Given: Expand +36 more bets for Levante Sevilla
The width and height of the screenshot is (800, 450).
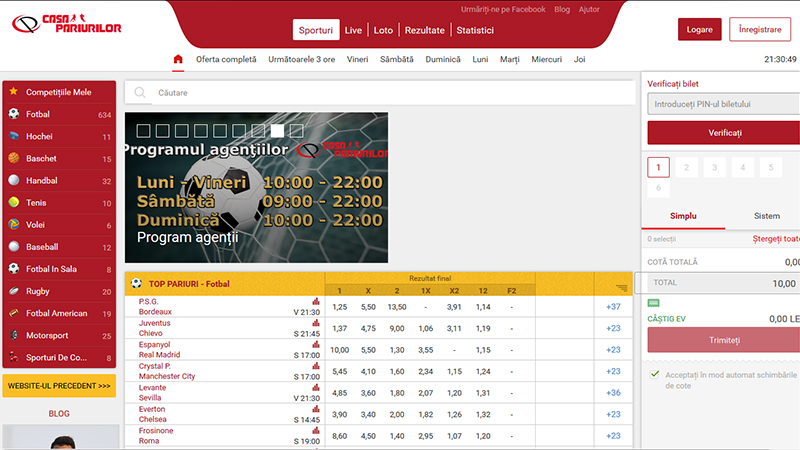Looking at the screenshot, I should pos(613,392).
